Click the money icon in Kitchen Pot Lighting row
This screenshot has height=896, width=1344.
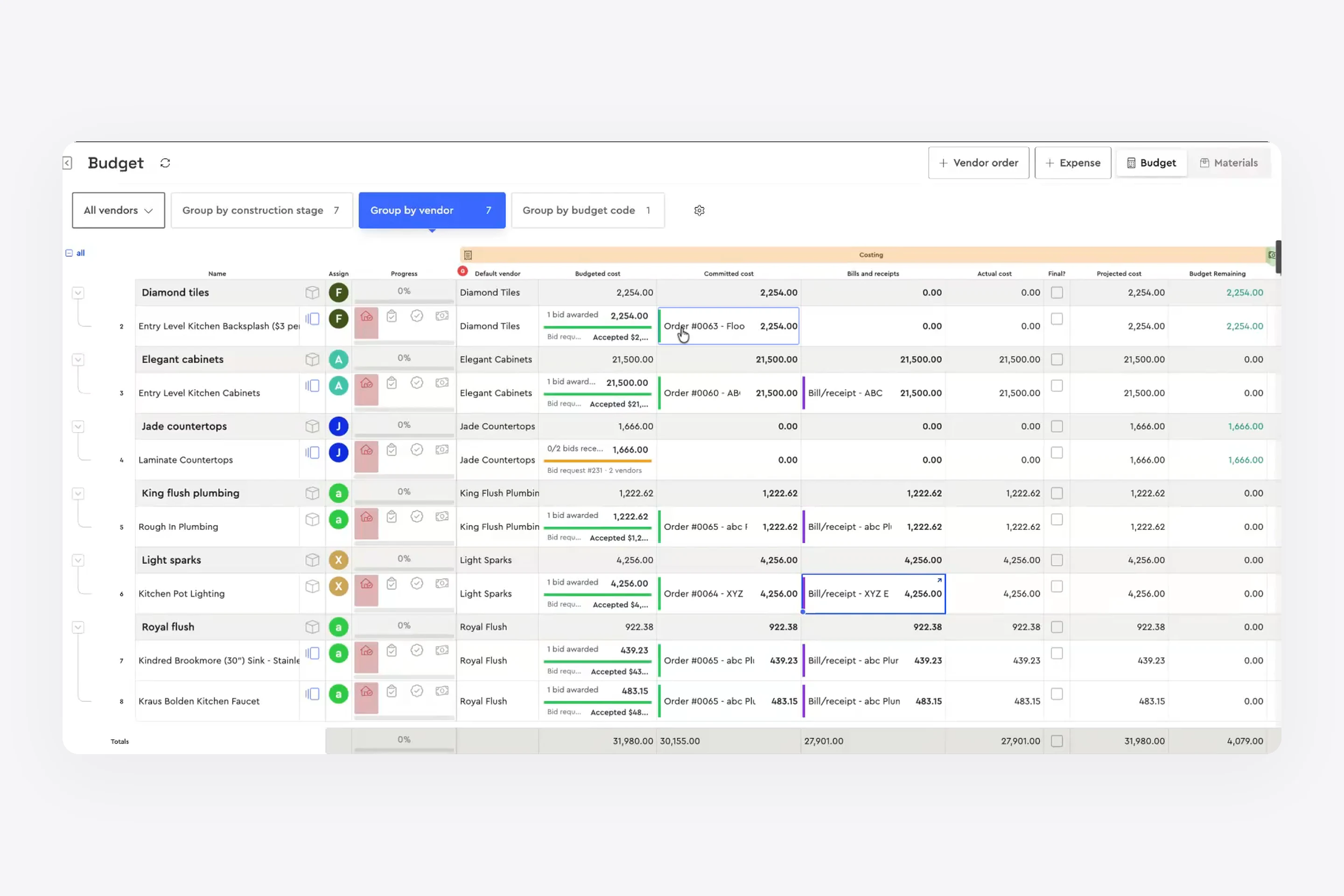[x=442, y=583]
